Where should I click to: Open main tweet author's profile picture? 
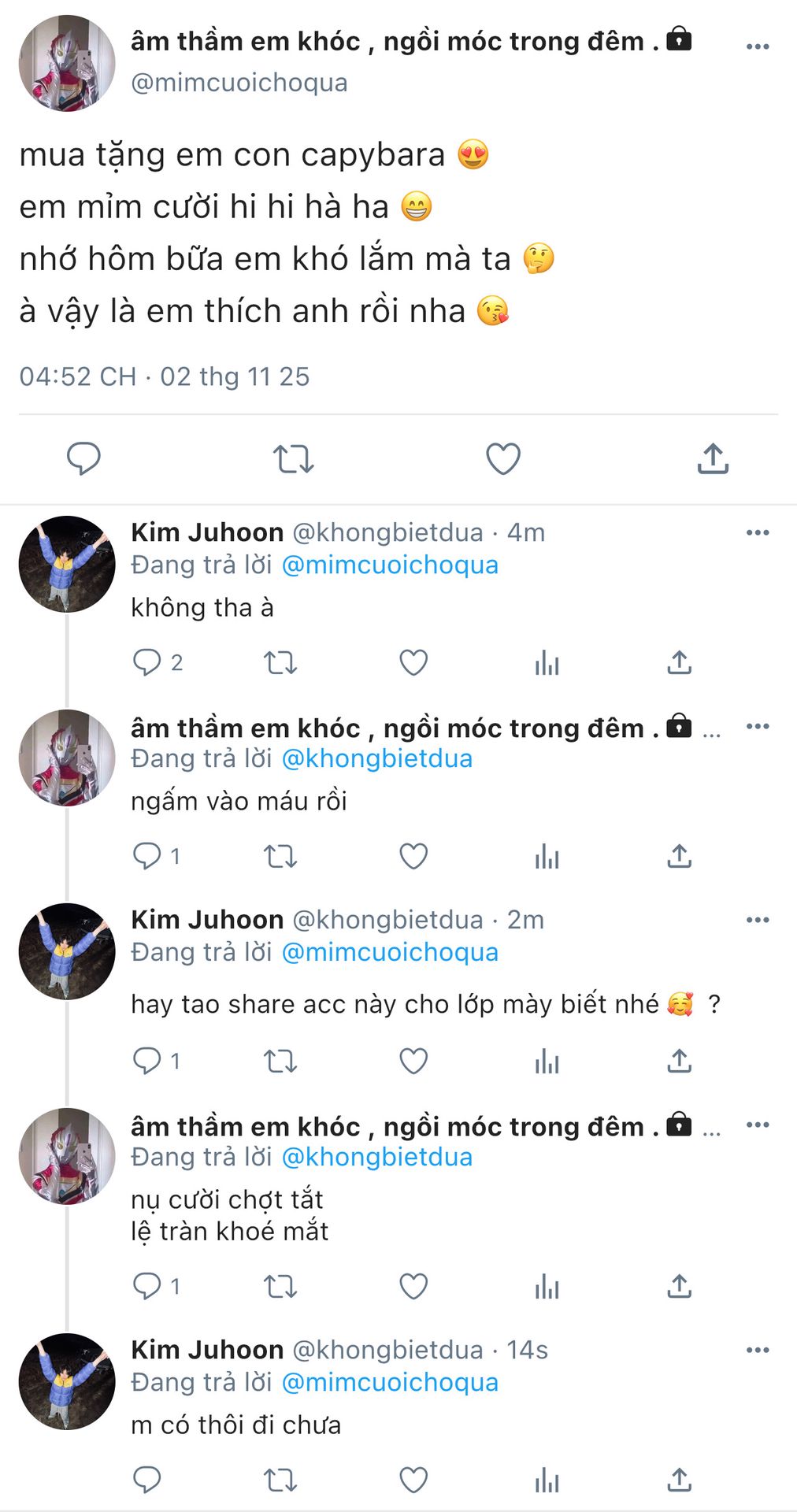pos(66,63)
